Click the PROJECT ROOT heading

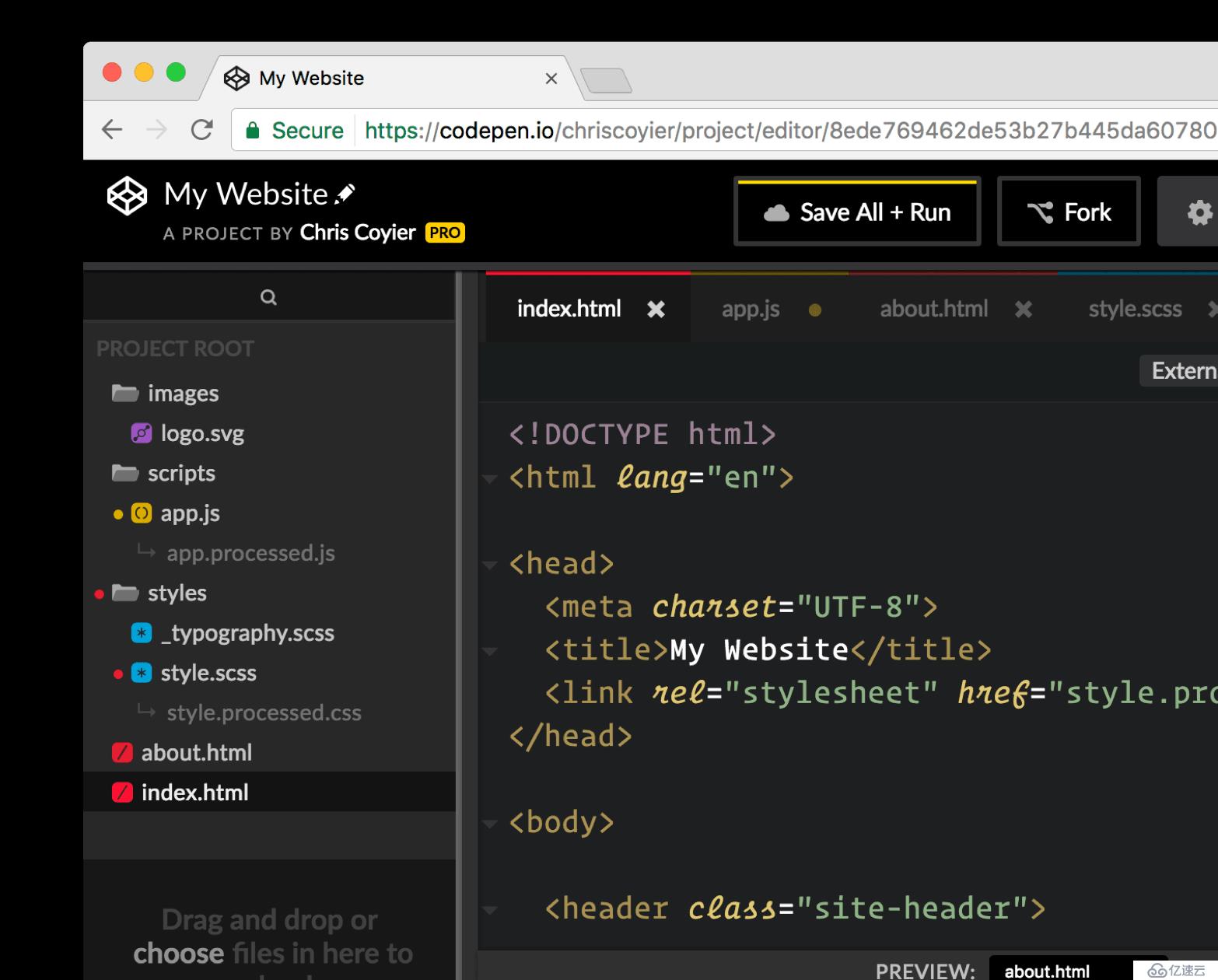point(175,348)
